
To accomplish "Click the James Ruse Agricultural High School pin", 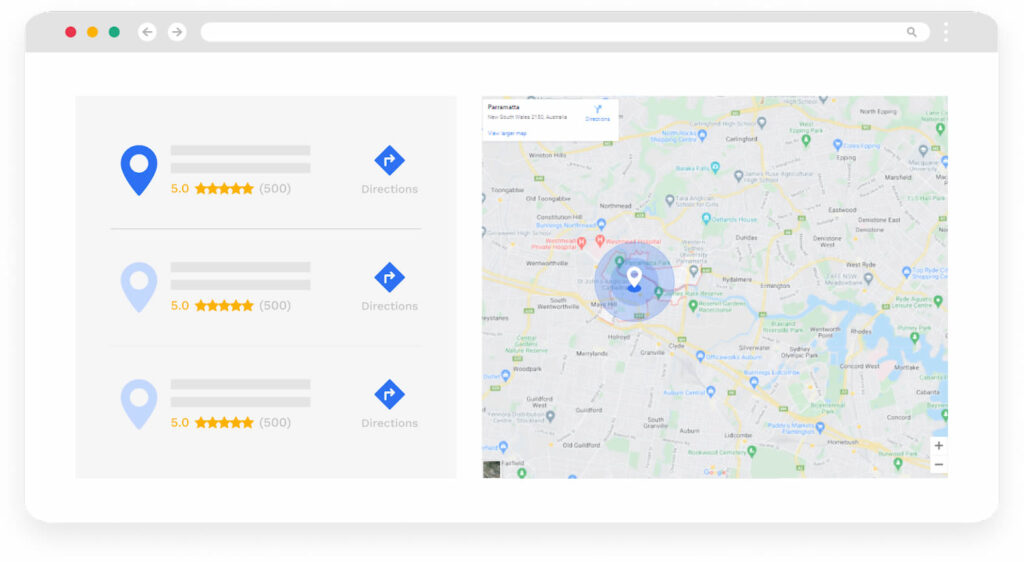I will pyautogui.click(x=739, y=176).
